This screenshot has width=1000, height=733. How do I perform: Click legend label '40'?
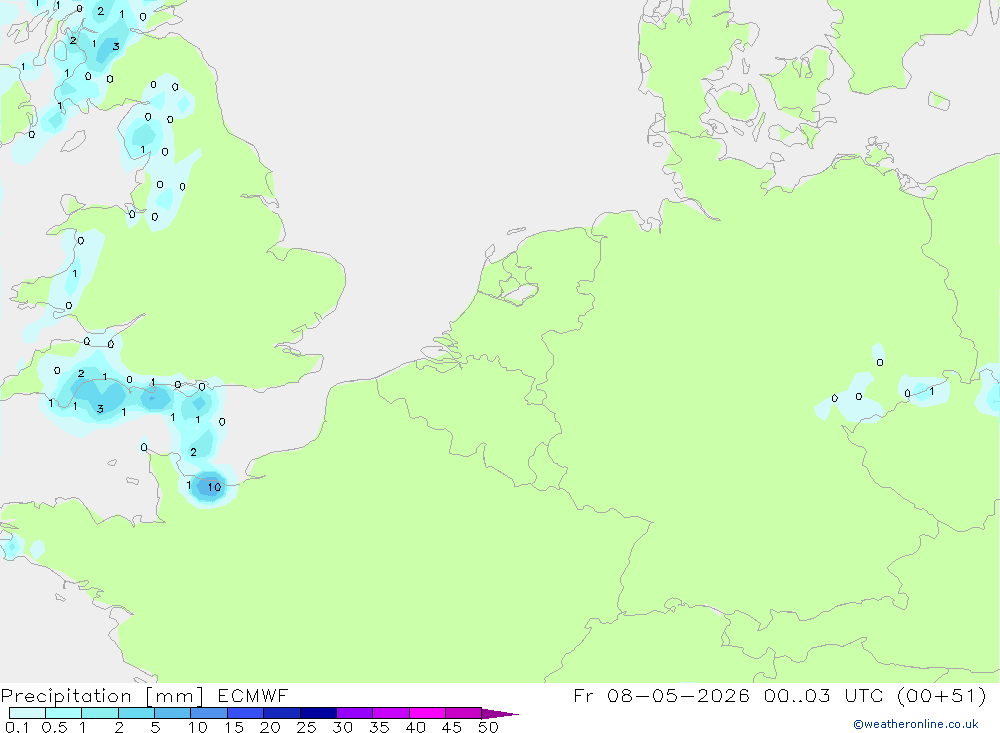click(415, 727)
